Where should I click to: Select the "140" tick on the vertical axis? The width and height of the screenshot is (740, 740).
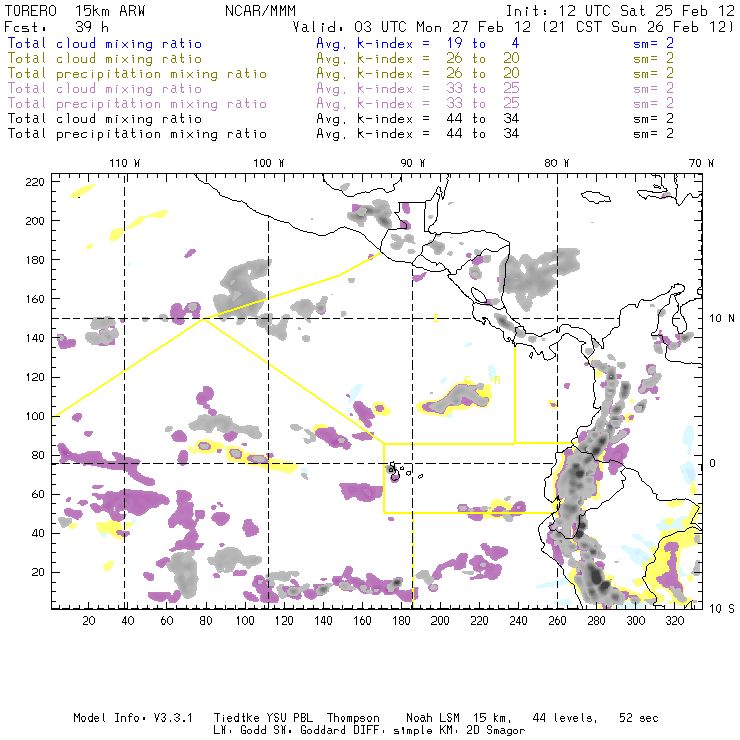coord(34,338)
